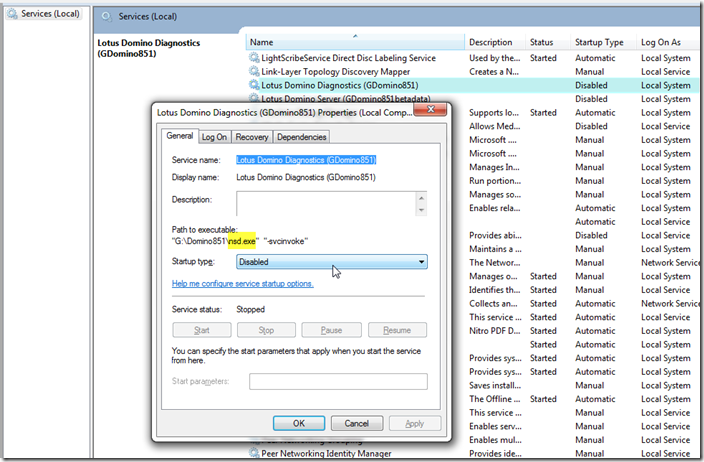
Task: Click 'Saves install...' description cell
Action: point(495,385)
